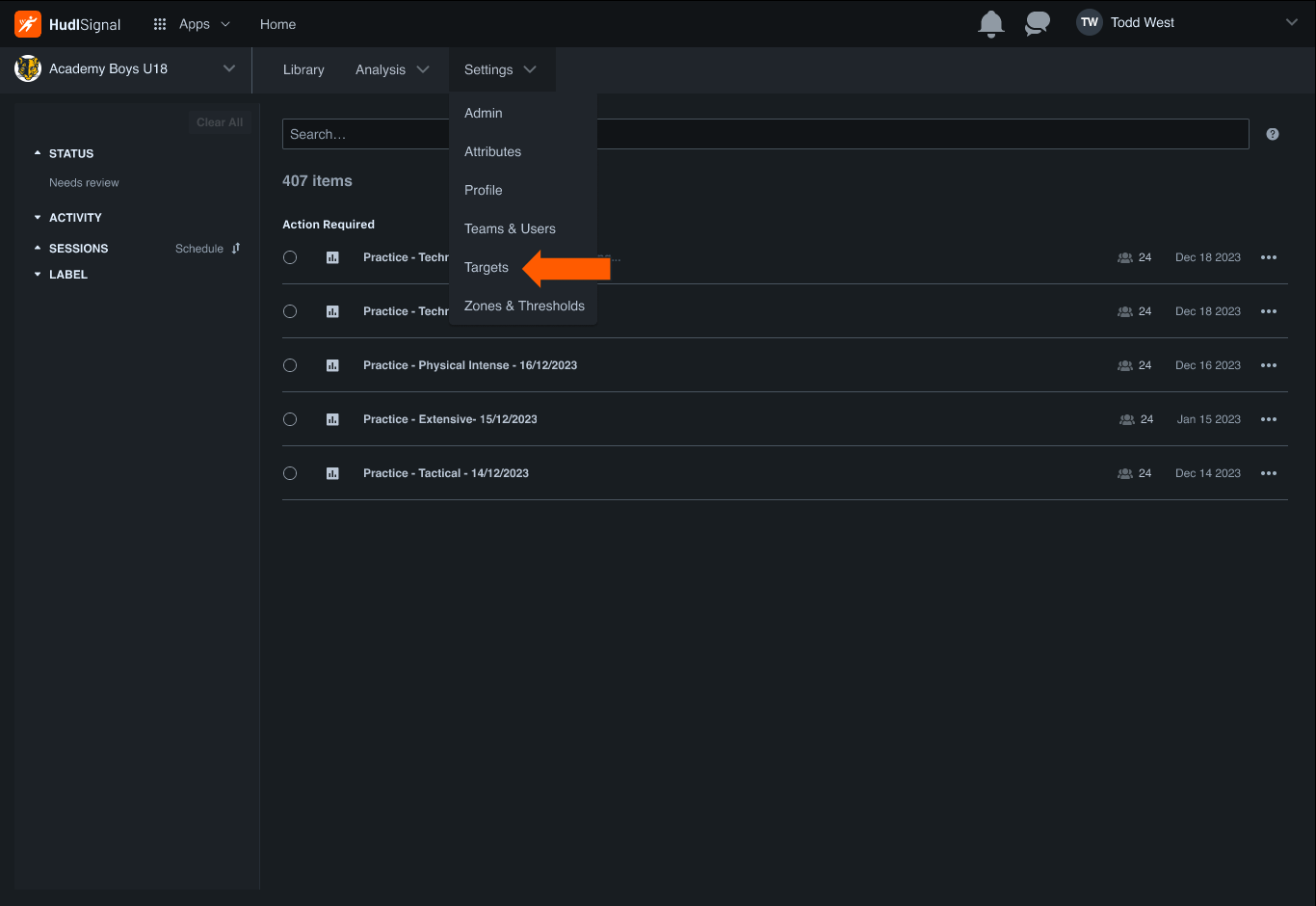Open Practice - Physical Intense - 16/12/2023 session

point(470,365)
